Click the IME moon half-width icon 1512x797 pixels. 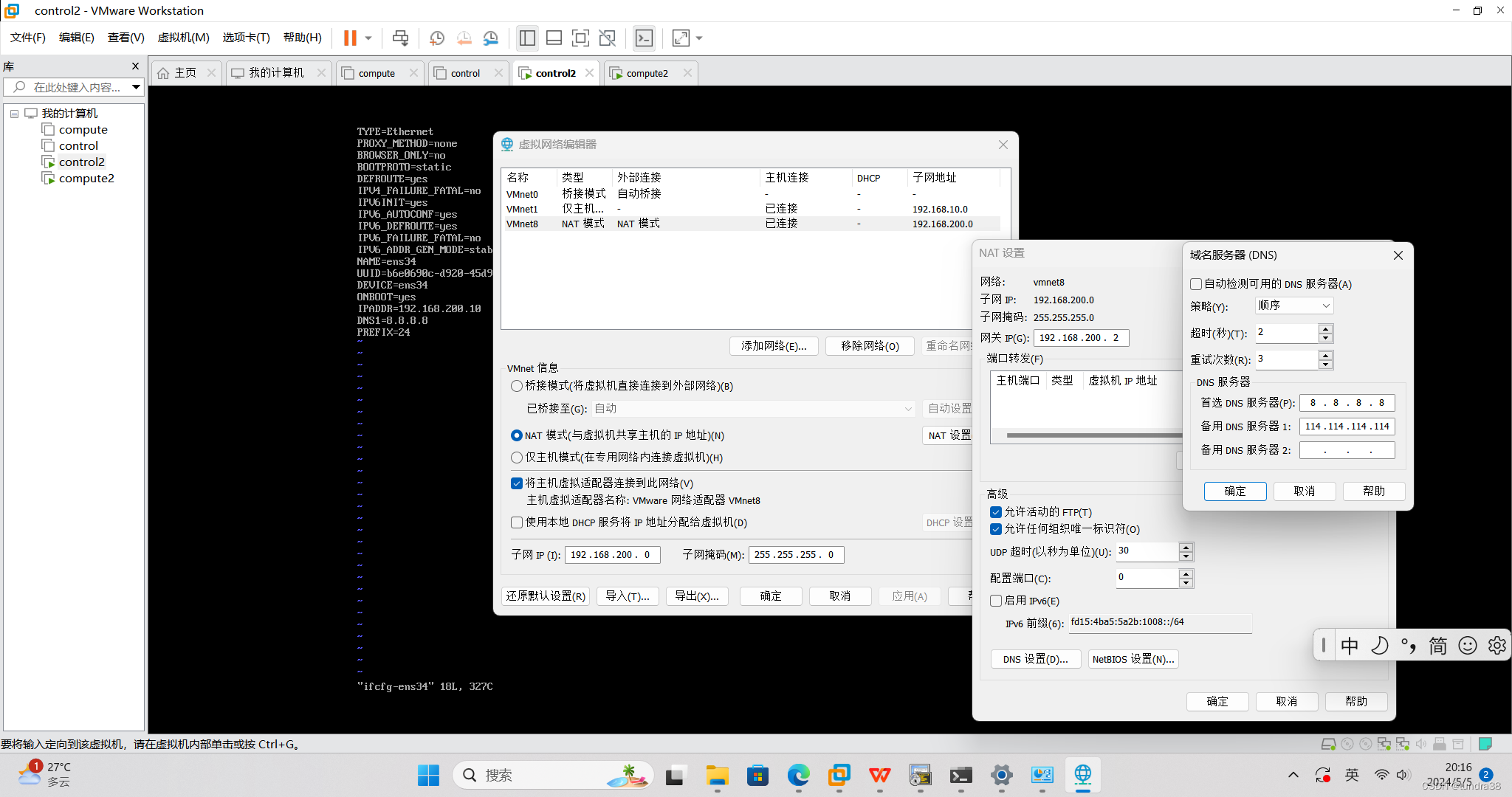pyautogui.click(x=1379, y=646)
